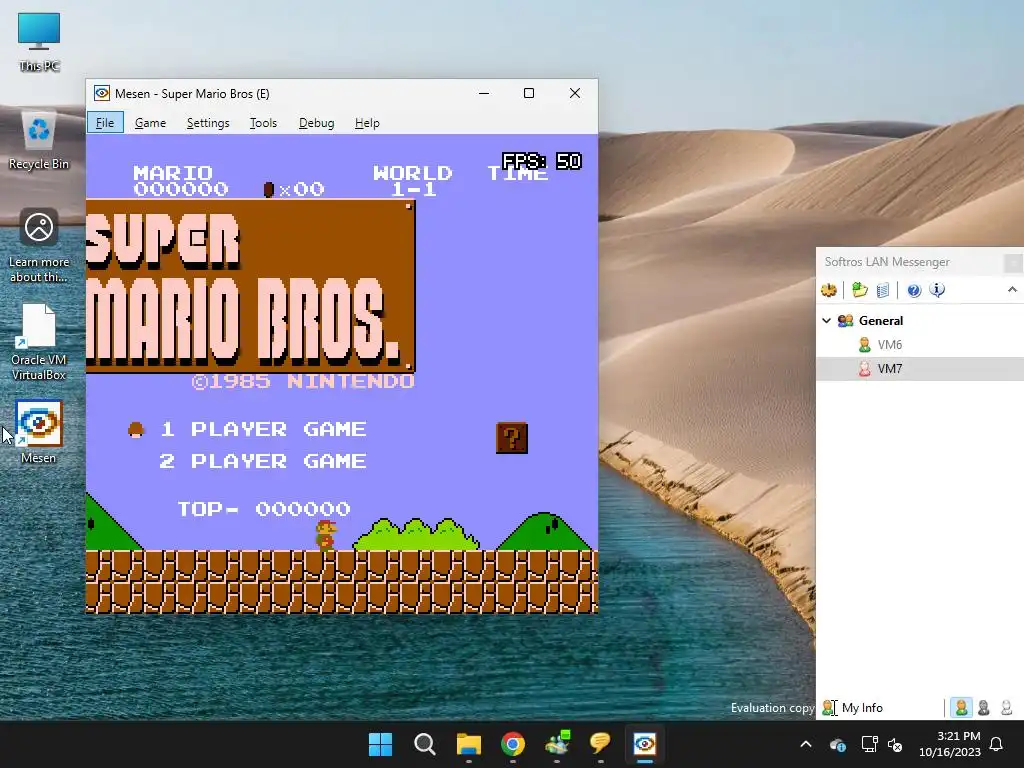Launch Google Chrome from taskbar
This screenshot has height=768, width=1024.
513,744
